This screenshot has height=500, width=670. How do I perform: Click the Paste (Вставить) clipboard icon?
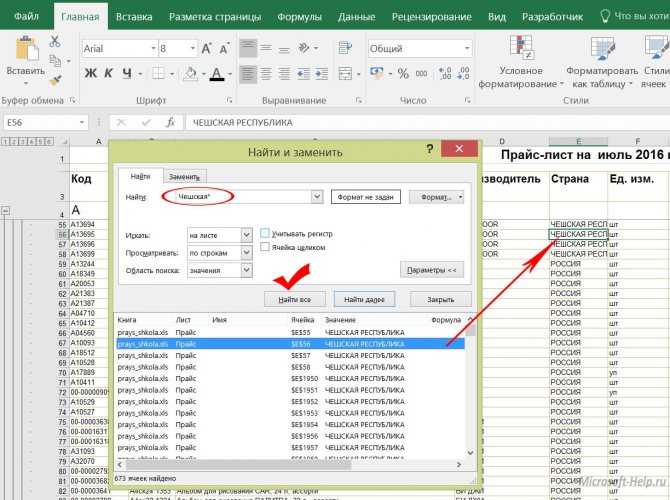[x=26, y=50]
